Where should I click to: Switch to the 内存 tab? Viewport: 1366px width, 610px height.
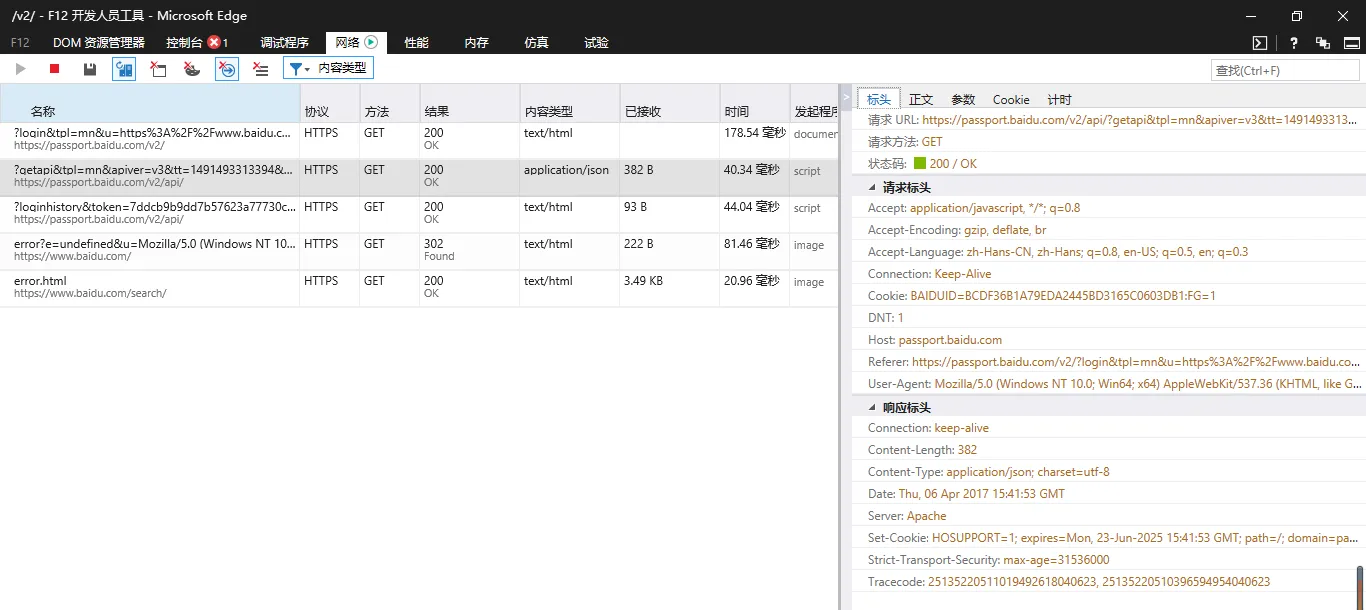[x=476, y=43]
